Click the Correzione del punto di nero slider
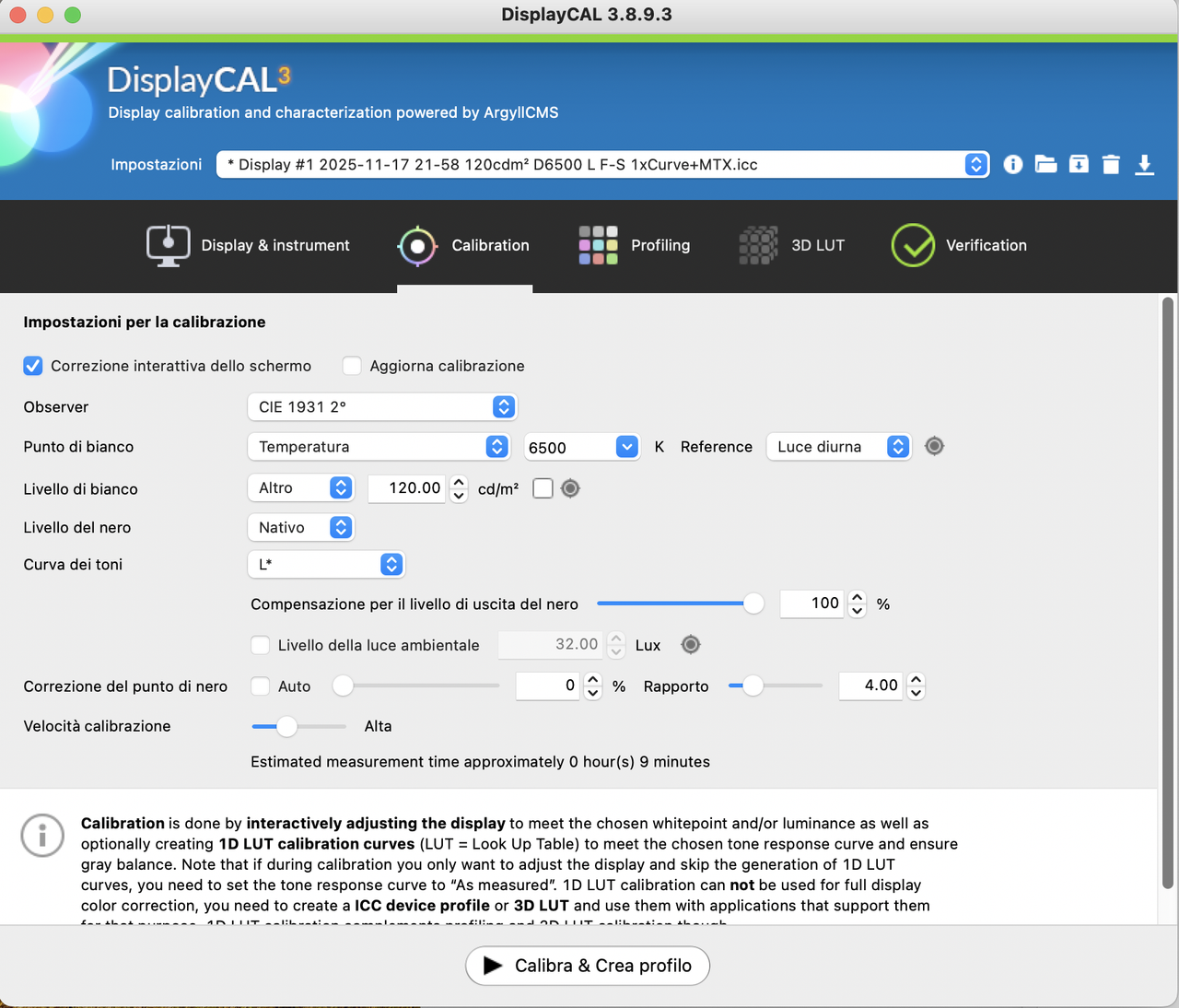The width and height of the screenshot is (1179, 1008). point(416,686)
